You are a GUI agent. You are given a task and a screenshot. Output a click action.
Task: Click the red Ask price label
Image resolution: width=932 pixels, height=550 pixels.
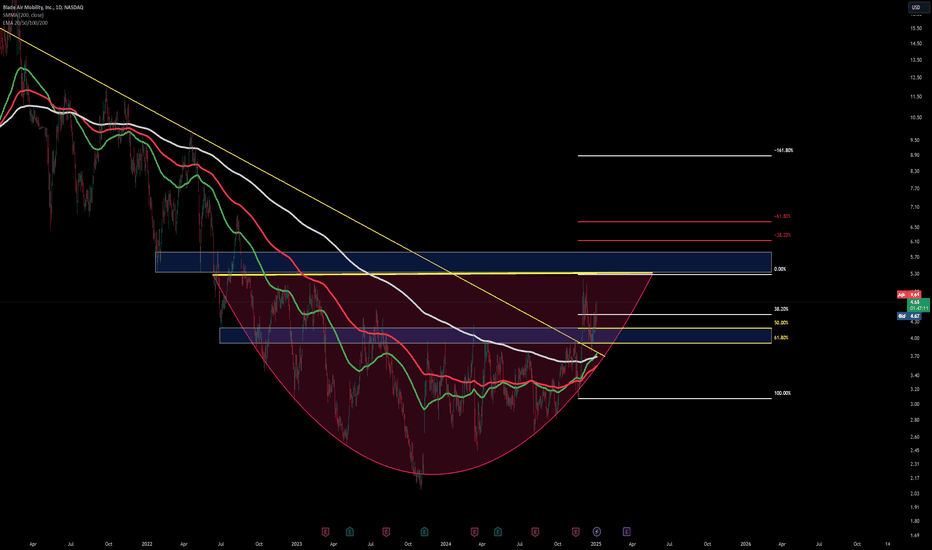coord(909,294)
